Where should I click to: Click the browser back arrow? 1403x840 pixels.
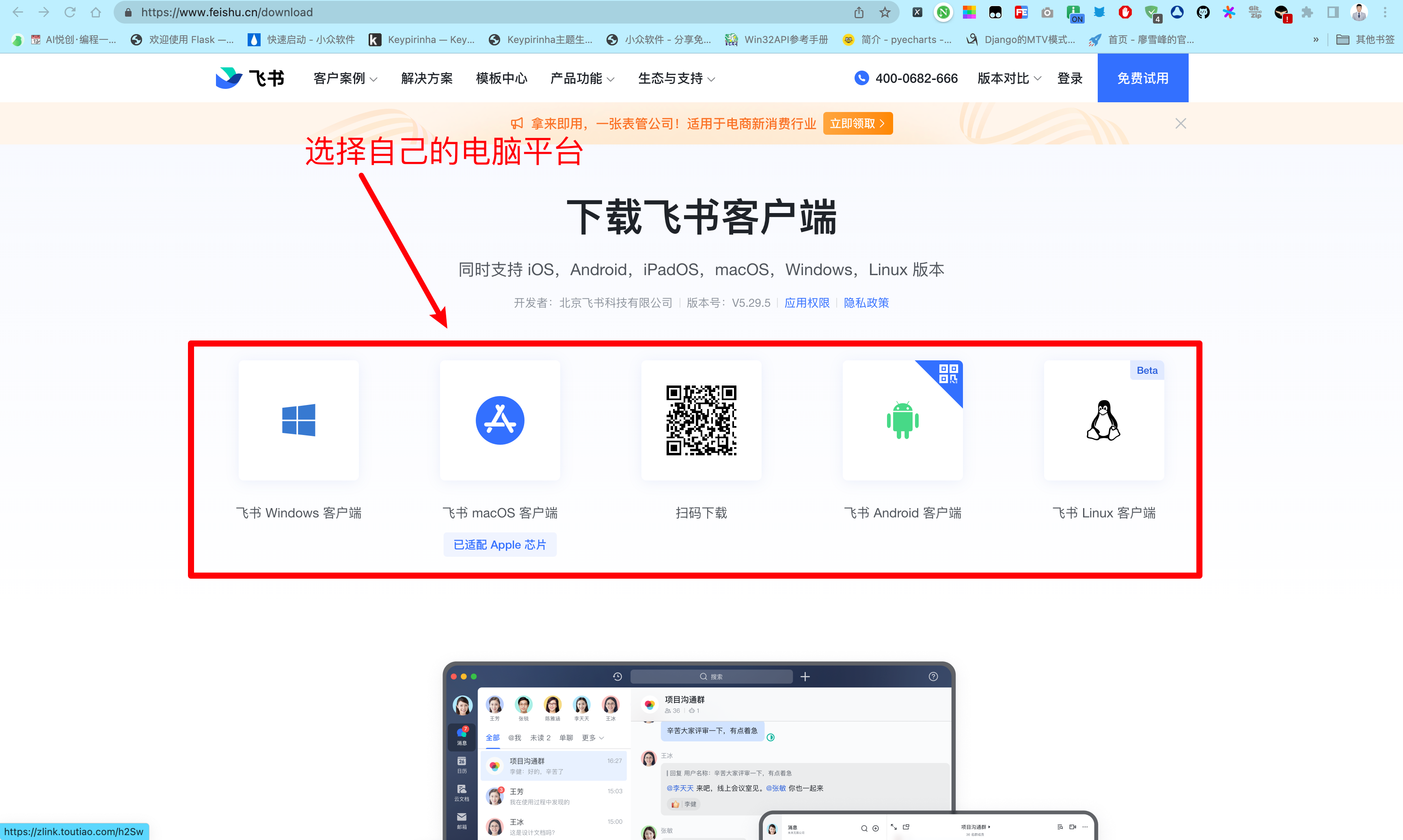(18, 12)
